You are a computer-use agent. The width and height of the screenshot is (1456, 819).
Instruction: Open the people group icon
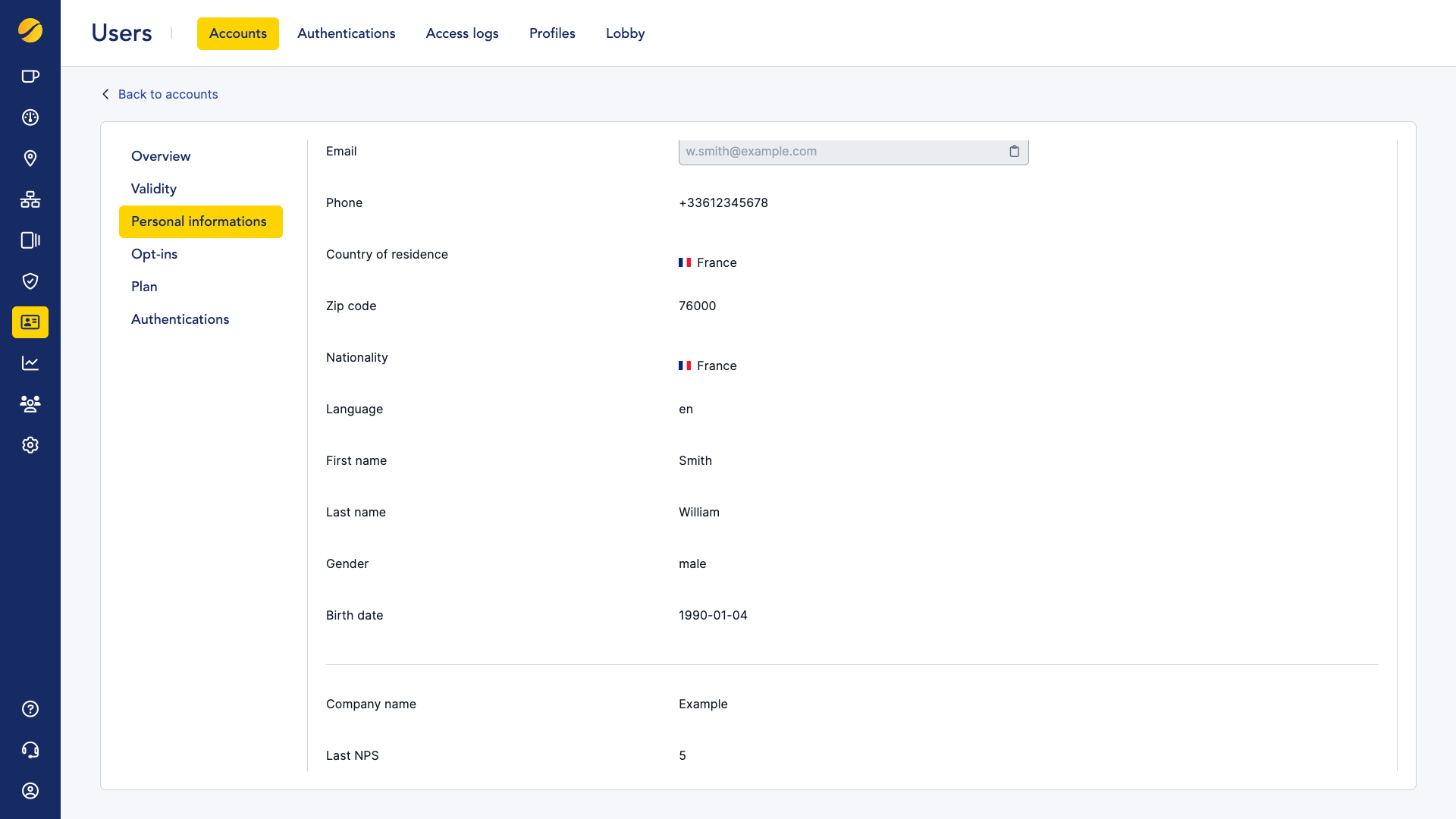click(x=30, y=403)
